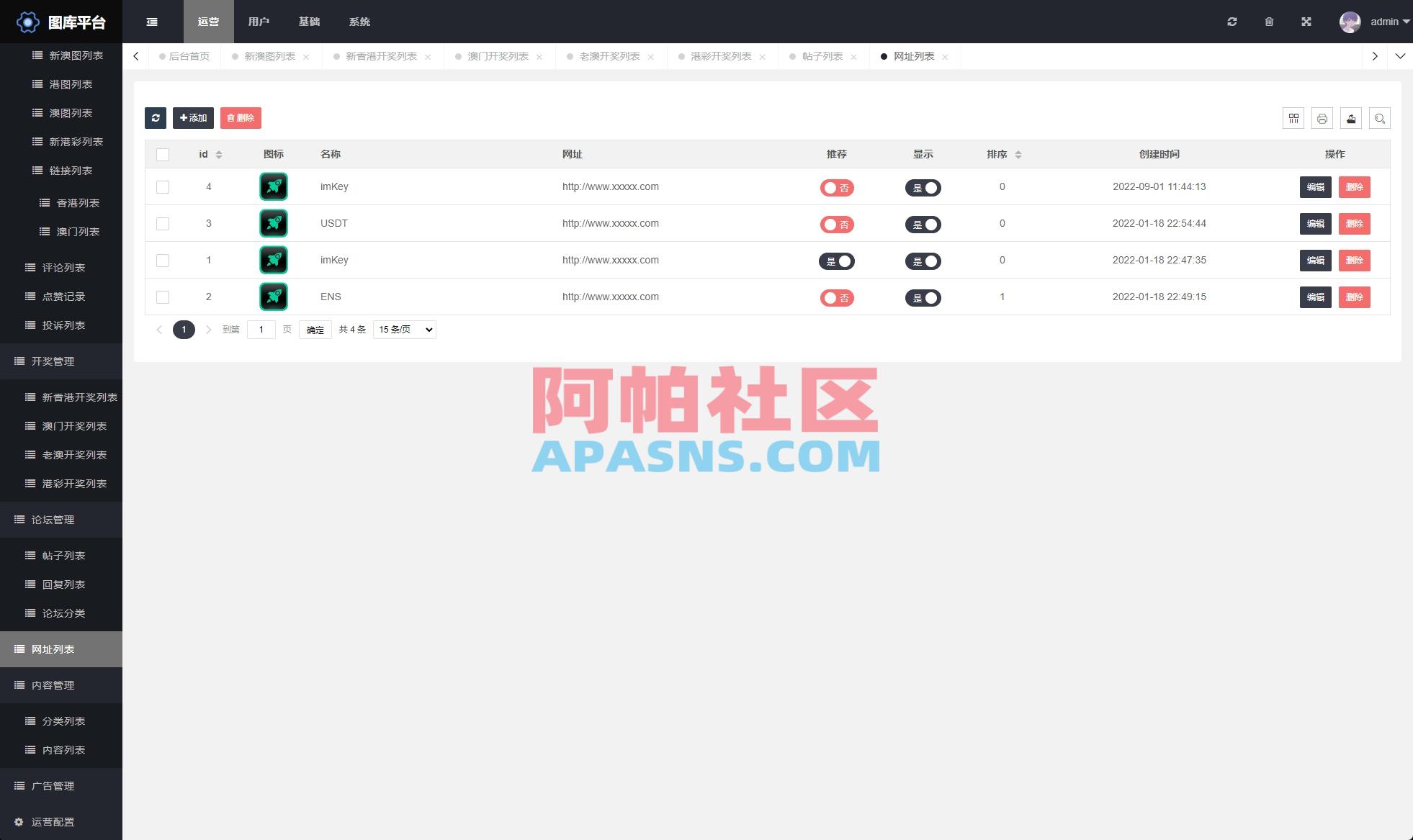Disable the display switch for USDT row

click(923, 225)
